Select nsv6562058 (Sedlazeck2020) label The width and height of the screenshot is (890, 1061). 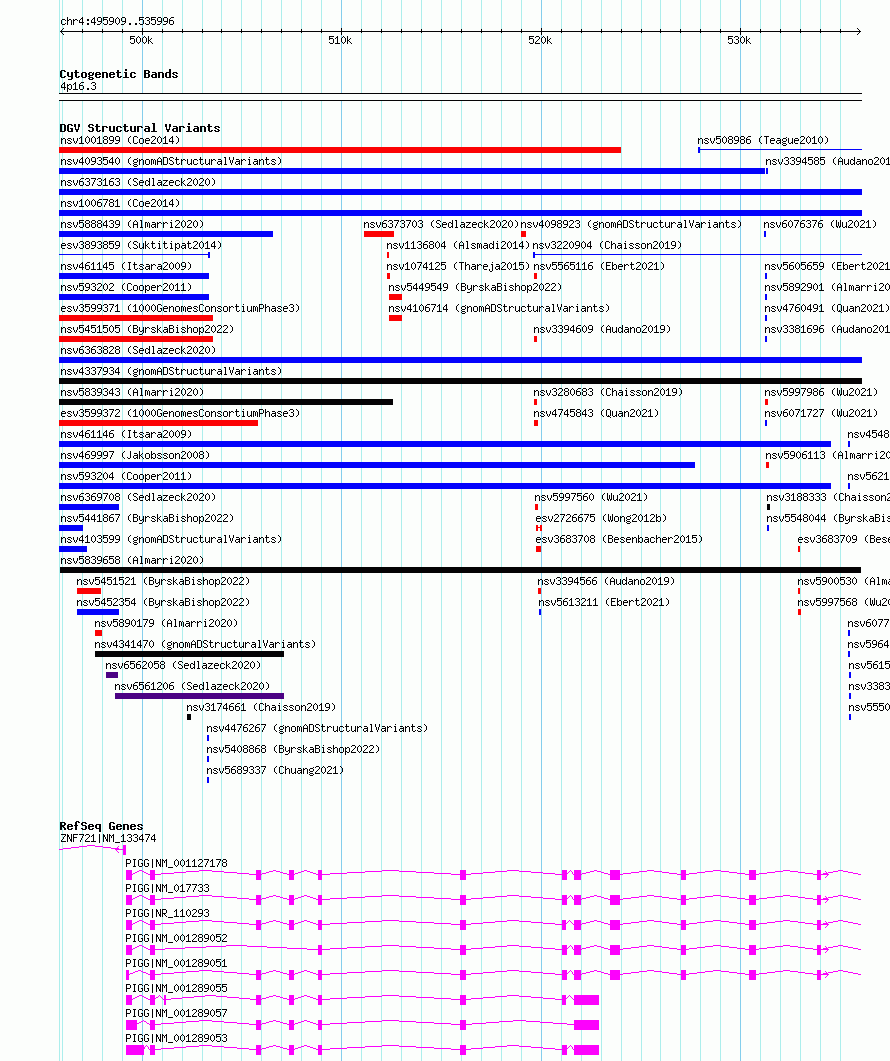tap(183, 664)
